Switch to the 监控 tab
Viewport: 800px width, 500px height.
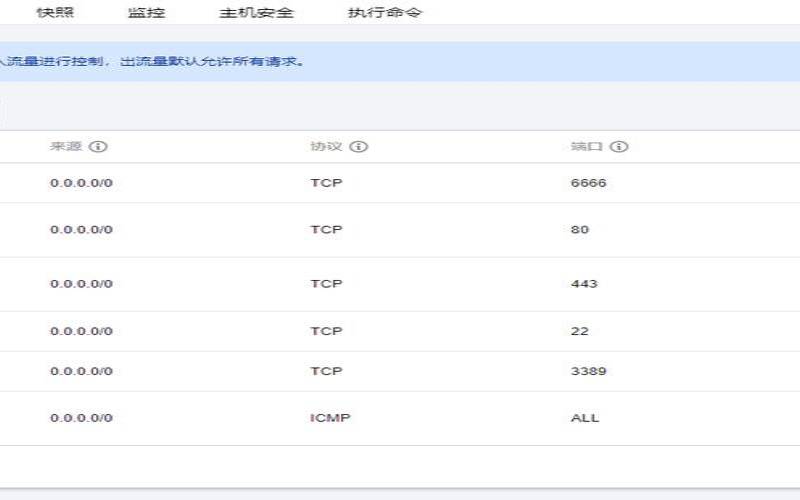pyautogui.click(x=146, y=12)
